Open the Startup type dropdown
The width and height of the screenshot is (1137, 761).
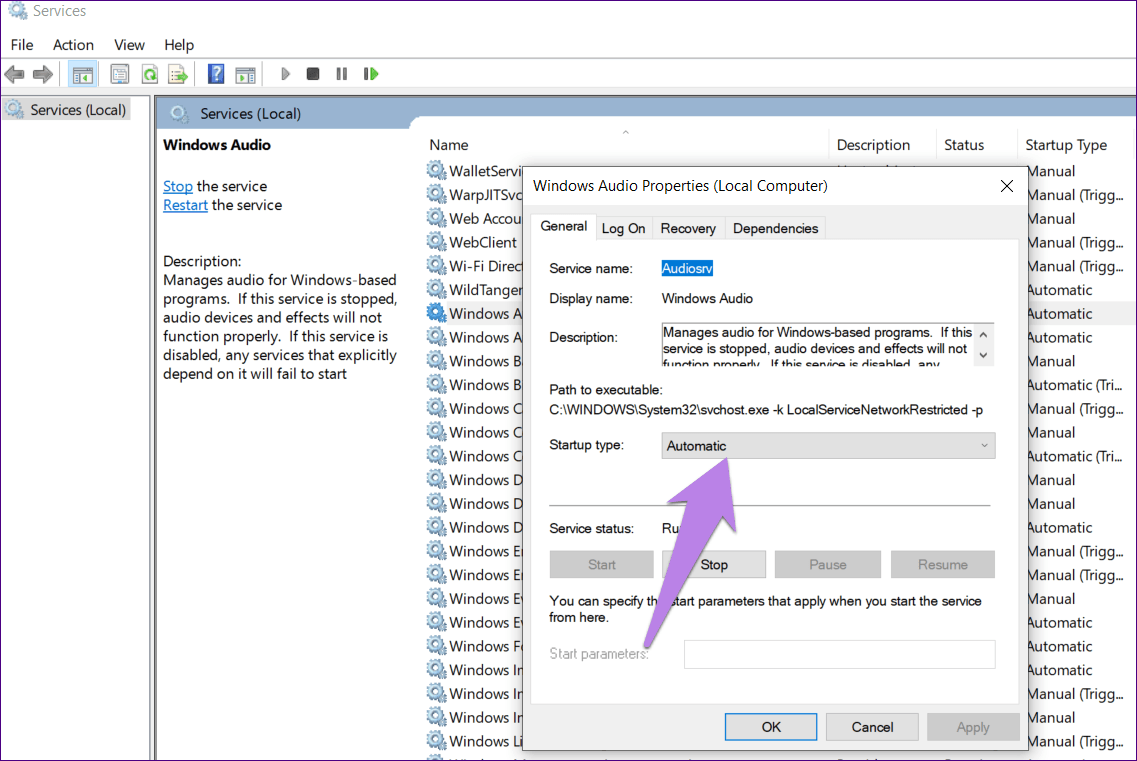pyautogui.click(x=828, y=445)
